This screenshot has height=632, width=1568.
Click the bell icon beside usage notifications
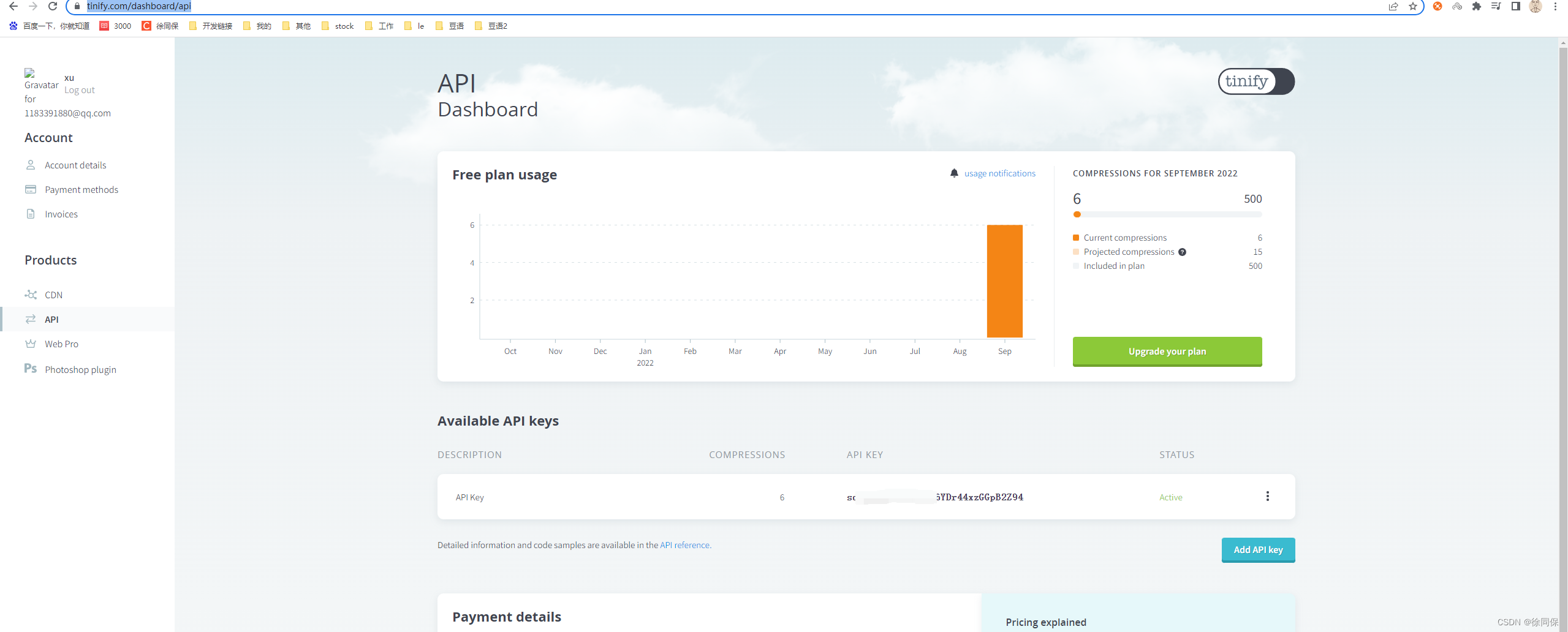pos(954,173)
